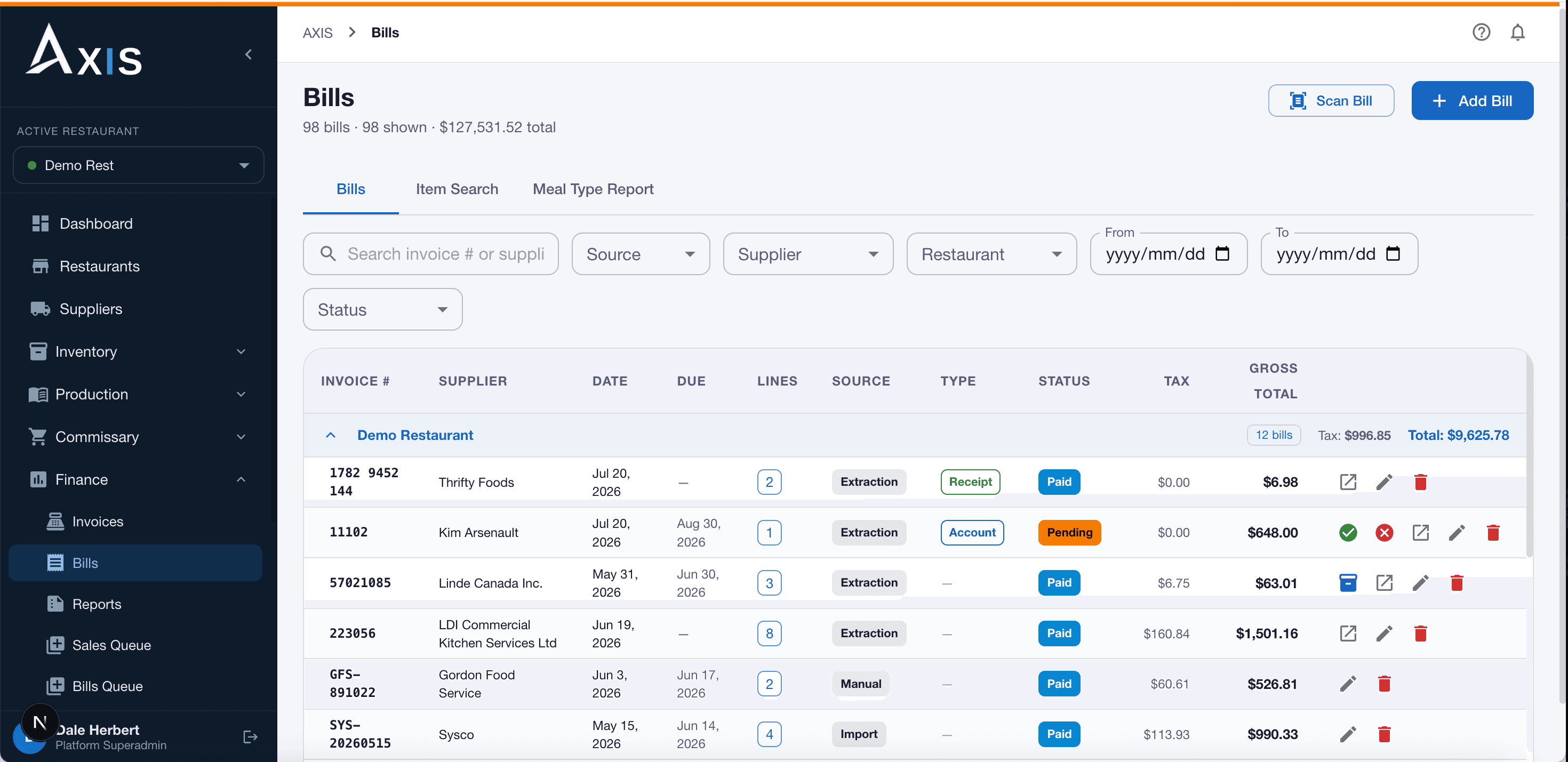The height and width of the screenshot is (762, 1568).
Task: Edit the LDI Commercial Kitchen bill
Action: (1384, 633)
